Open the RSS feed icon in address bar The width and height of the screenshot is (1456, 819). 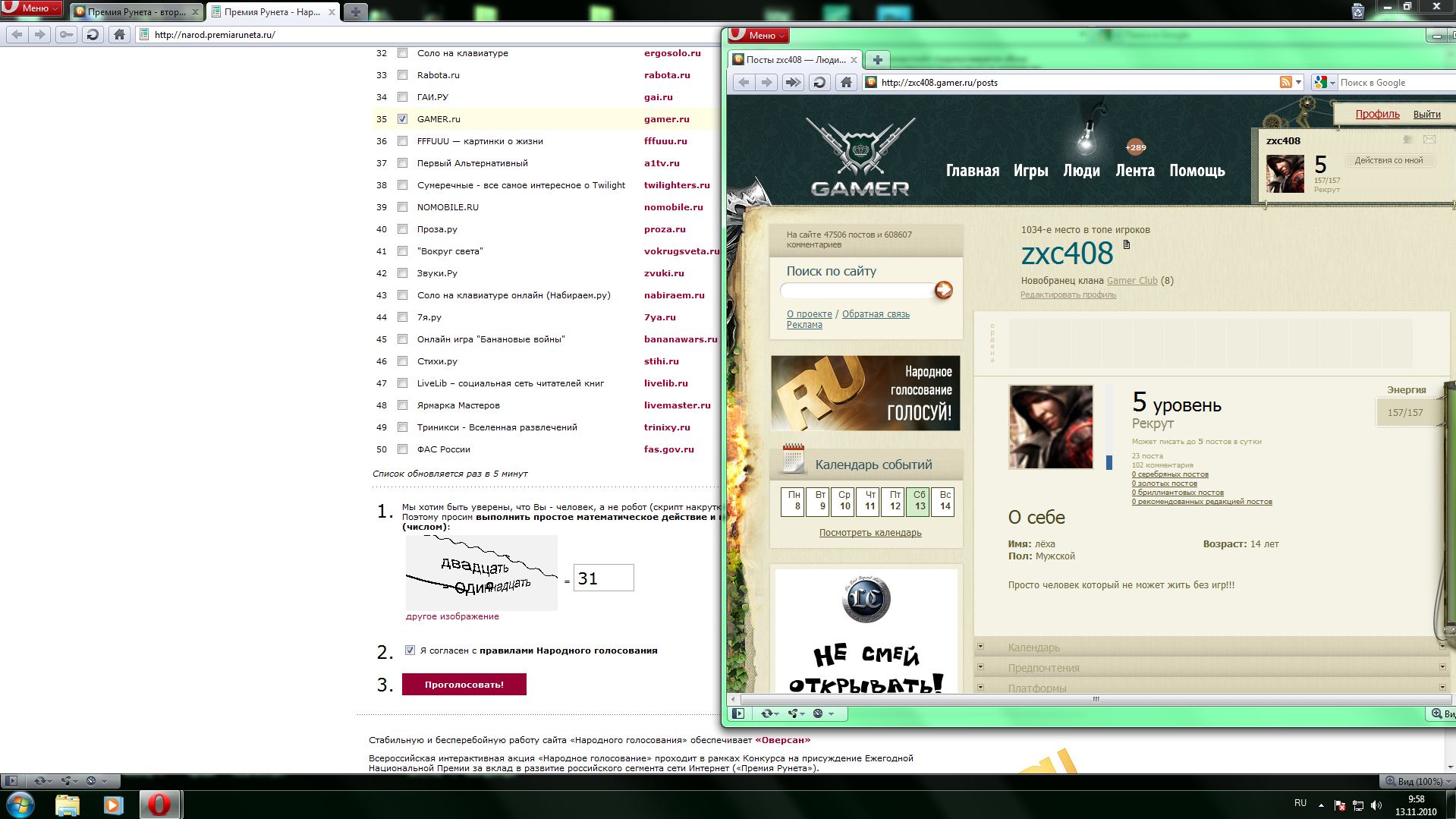click(1286, 82)
